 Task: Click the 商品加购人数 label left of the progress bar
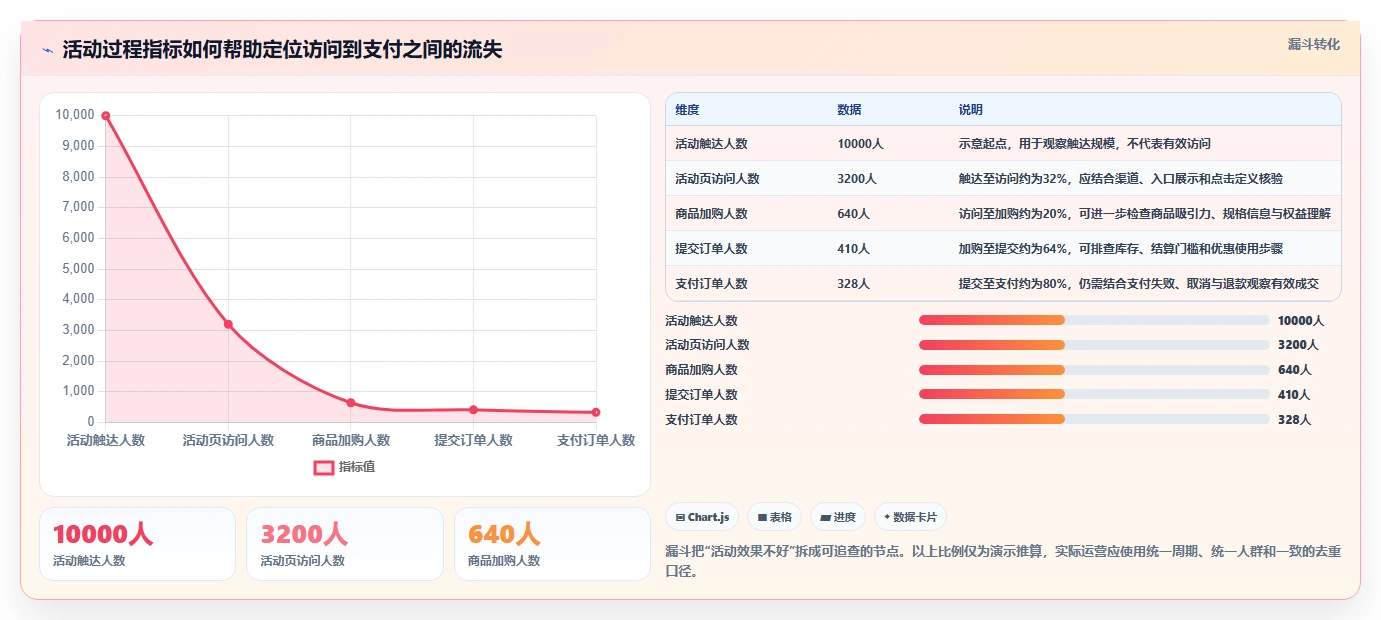(x=701, y=369)
